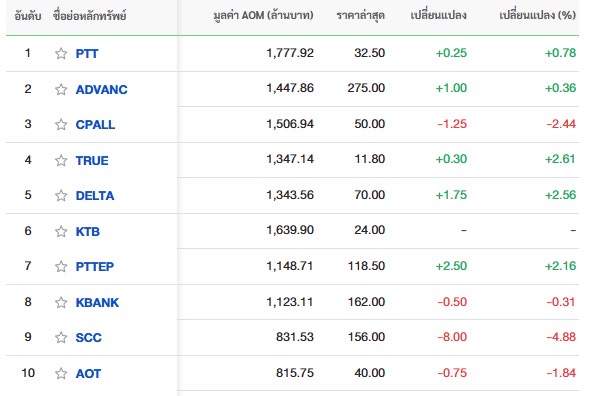Open the AOT stock link
600x396 pixels.
click(x=88, y=373)
